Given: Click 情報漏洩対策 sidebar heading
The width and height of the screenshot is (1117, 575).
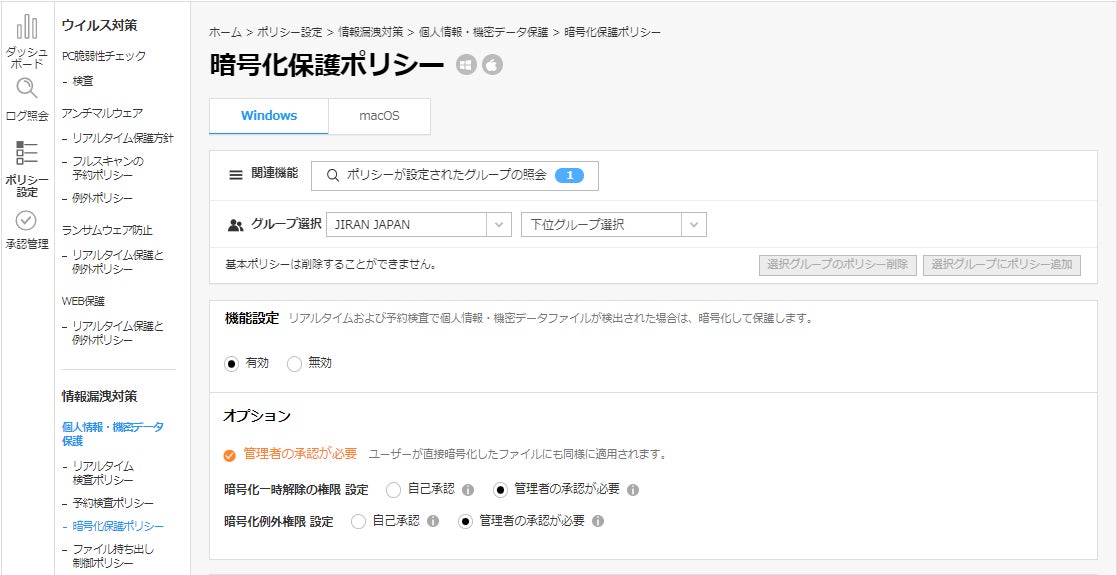Looking at the screenshot, I should coord(100,396).
